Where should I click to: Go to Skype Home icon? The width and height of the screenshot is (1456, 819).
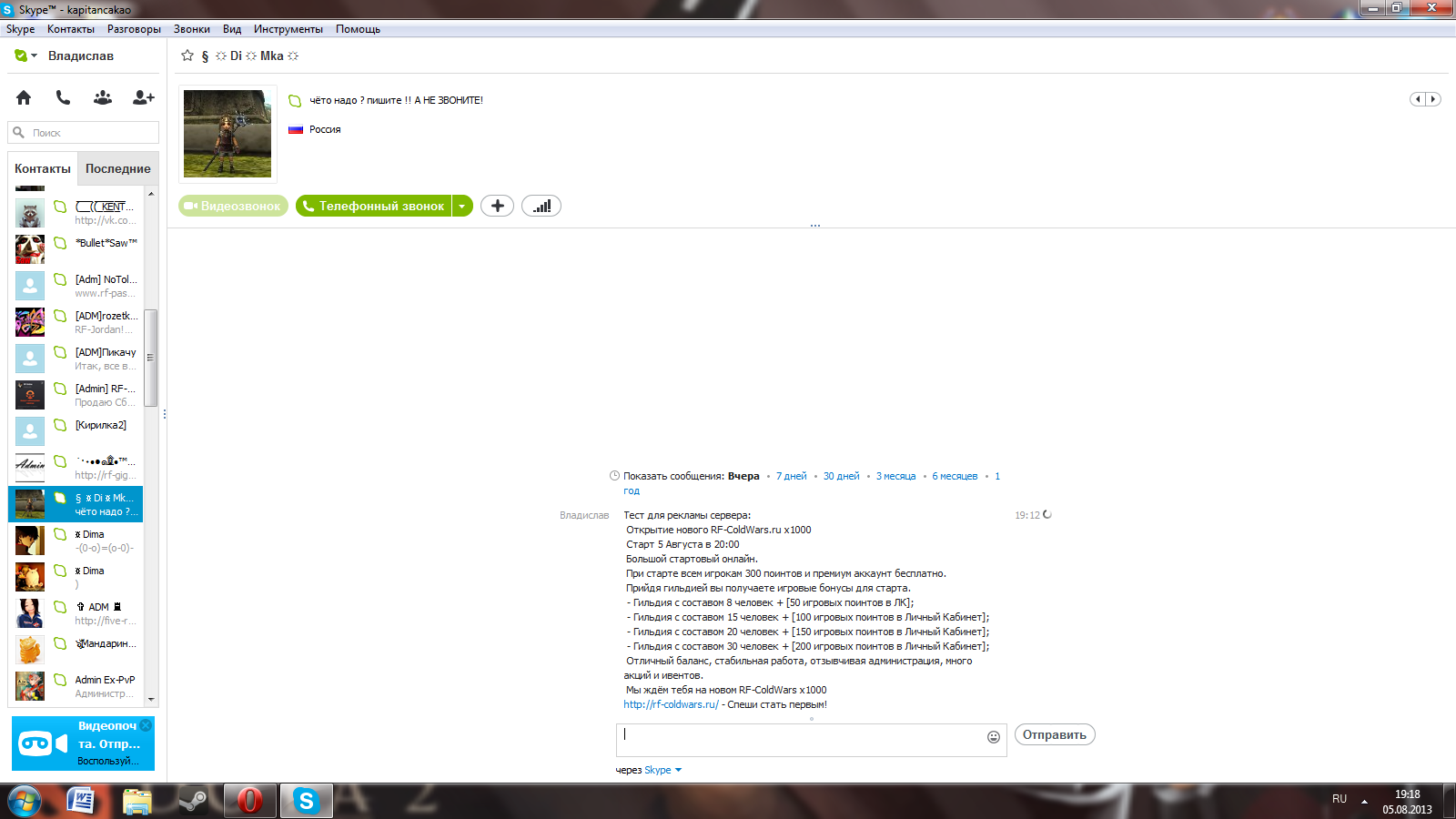click(24, 97)
